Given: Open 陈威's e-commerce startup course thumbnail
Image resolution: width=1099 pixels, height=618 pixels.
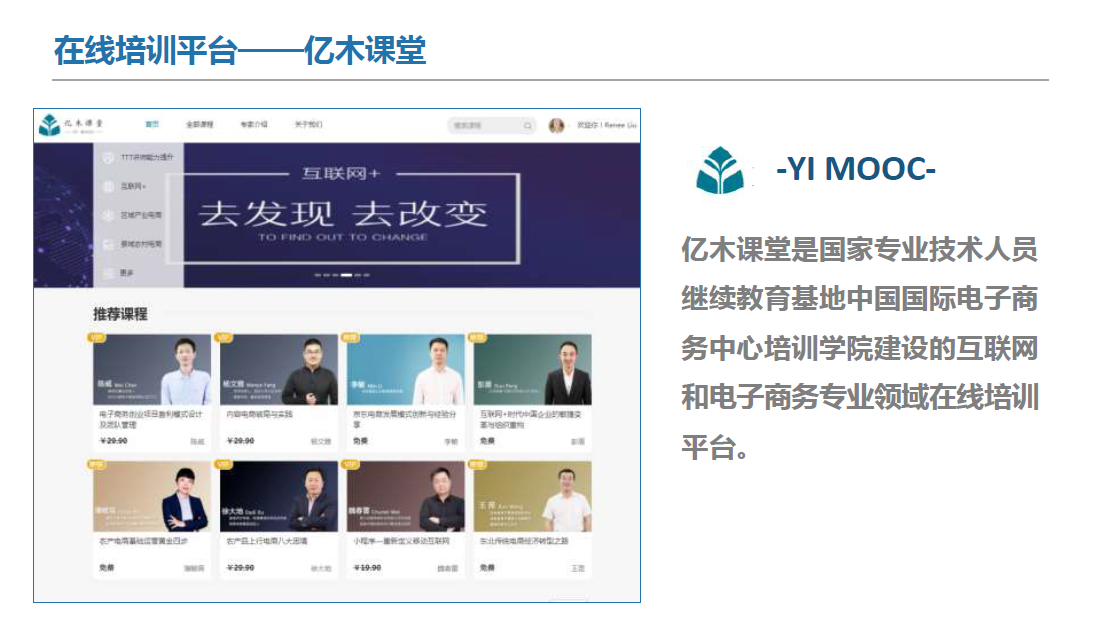Looking at the screenshot, I should 152,369.
